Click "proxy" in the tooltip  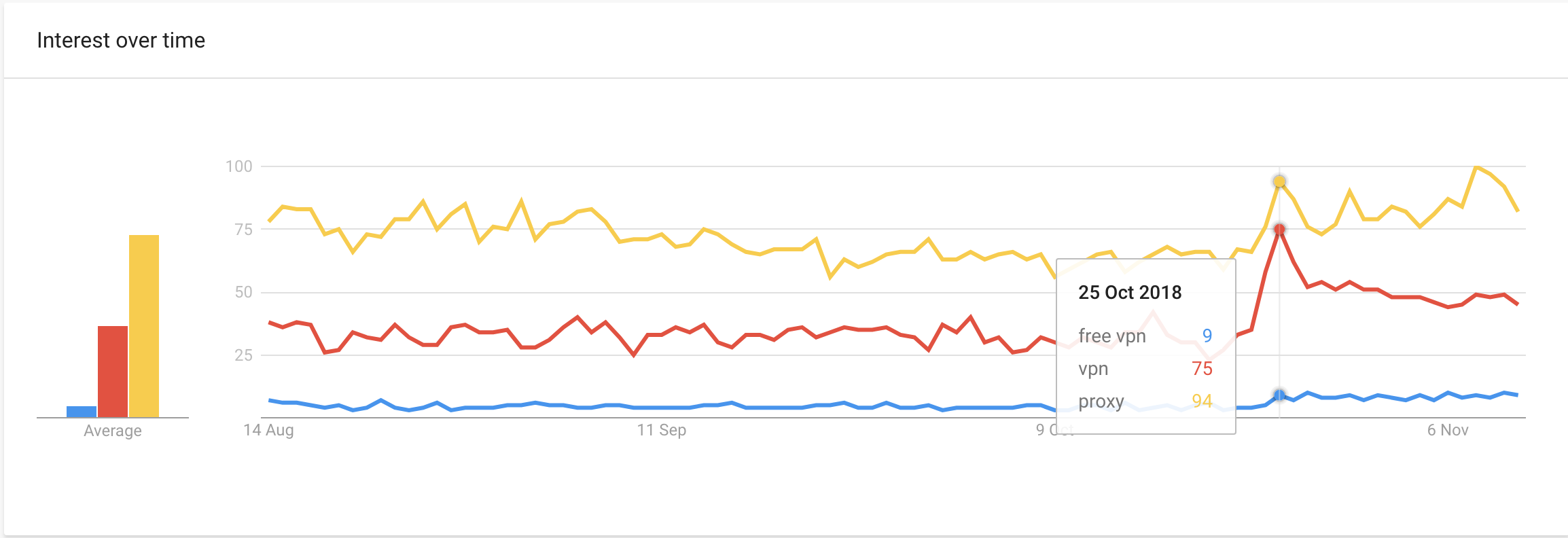[x=1101, y=401]
